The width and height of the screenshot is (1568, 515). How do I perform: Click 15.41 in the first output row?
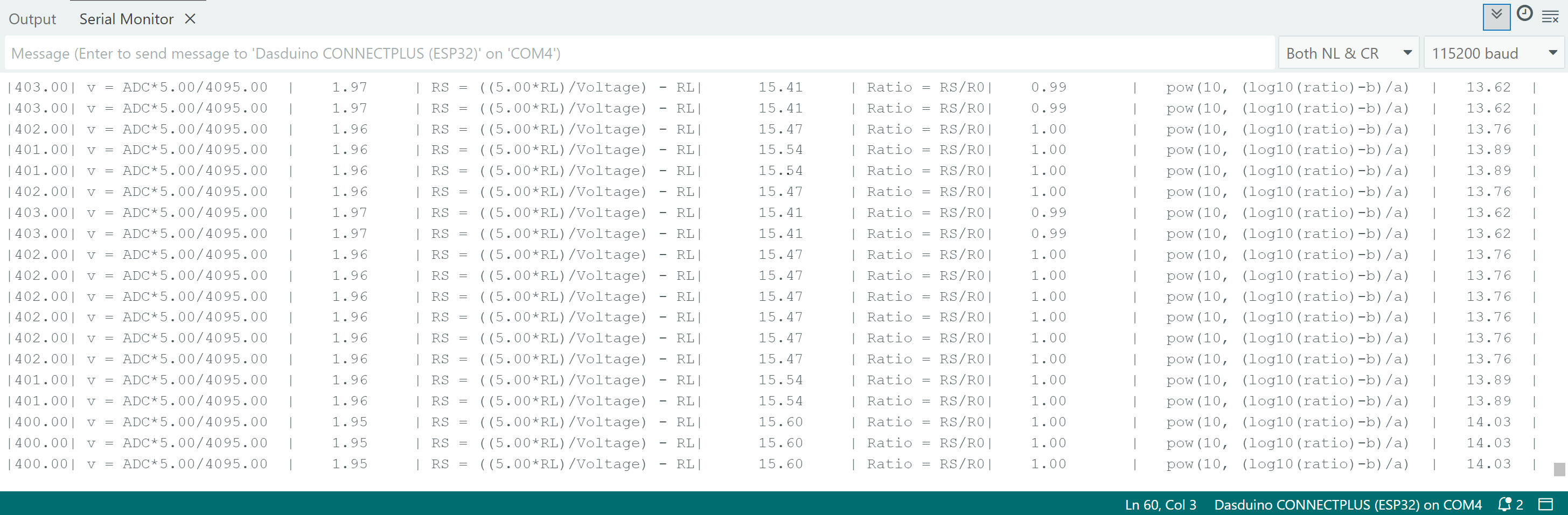coord(780,88)
